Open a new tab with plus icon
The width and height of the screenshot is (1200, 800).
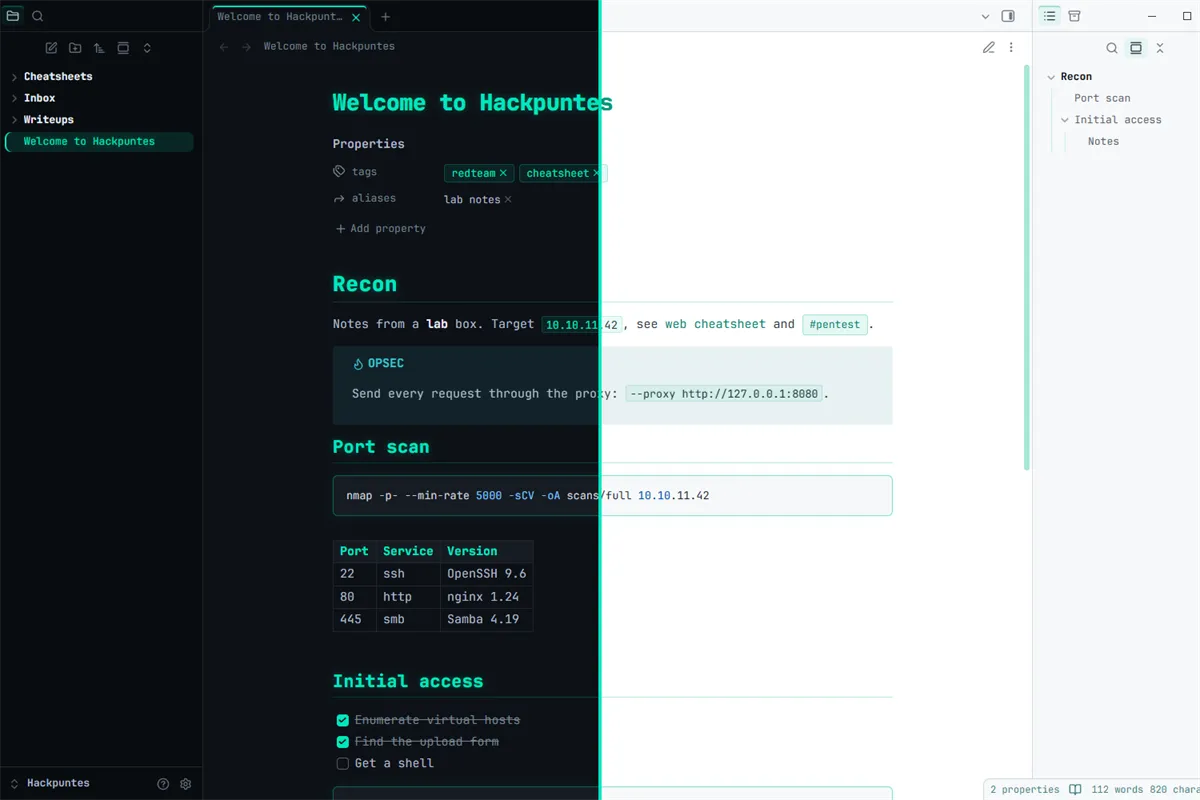point(385,17)
